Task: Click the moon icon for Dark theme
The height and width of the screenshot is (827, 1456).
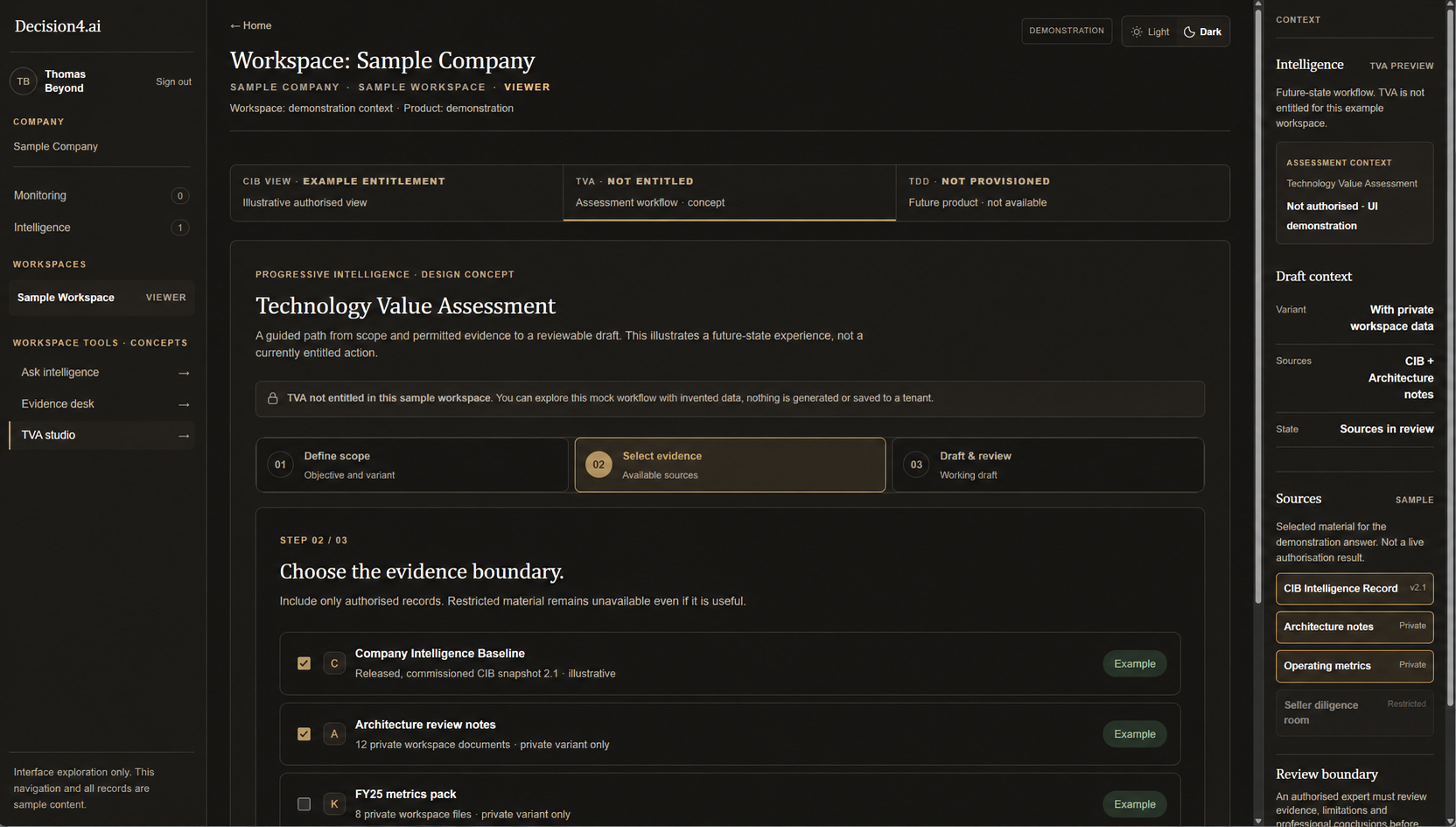Action: click(x=1189, y=32)
